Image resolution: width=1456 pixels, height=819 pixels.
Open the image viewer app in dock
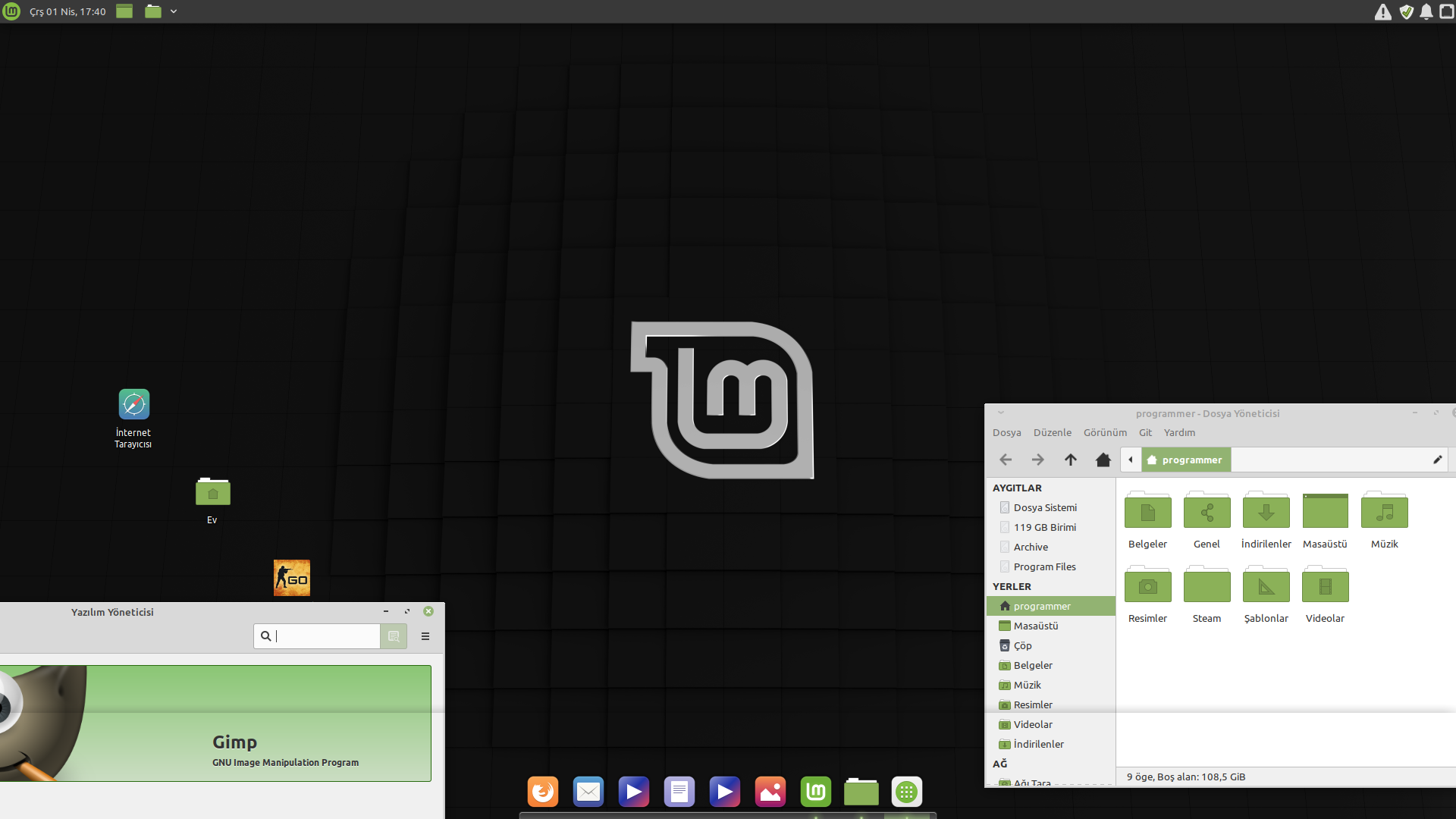770,792
